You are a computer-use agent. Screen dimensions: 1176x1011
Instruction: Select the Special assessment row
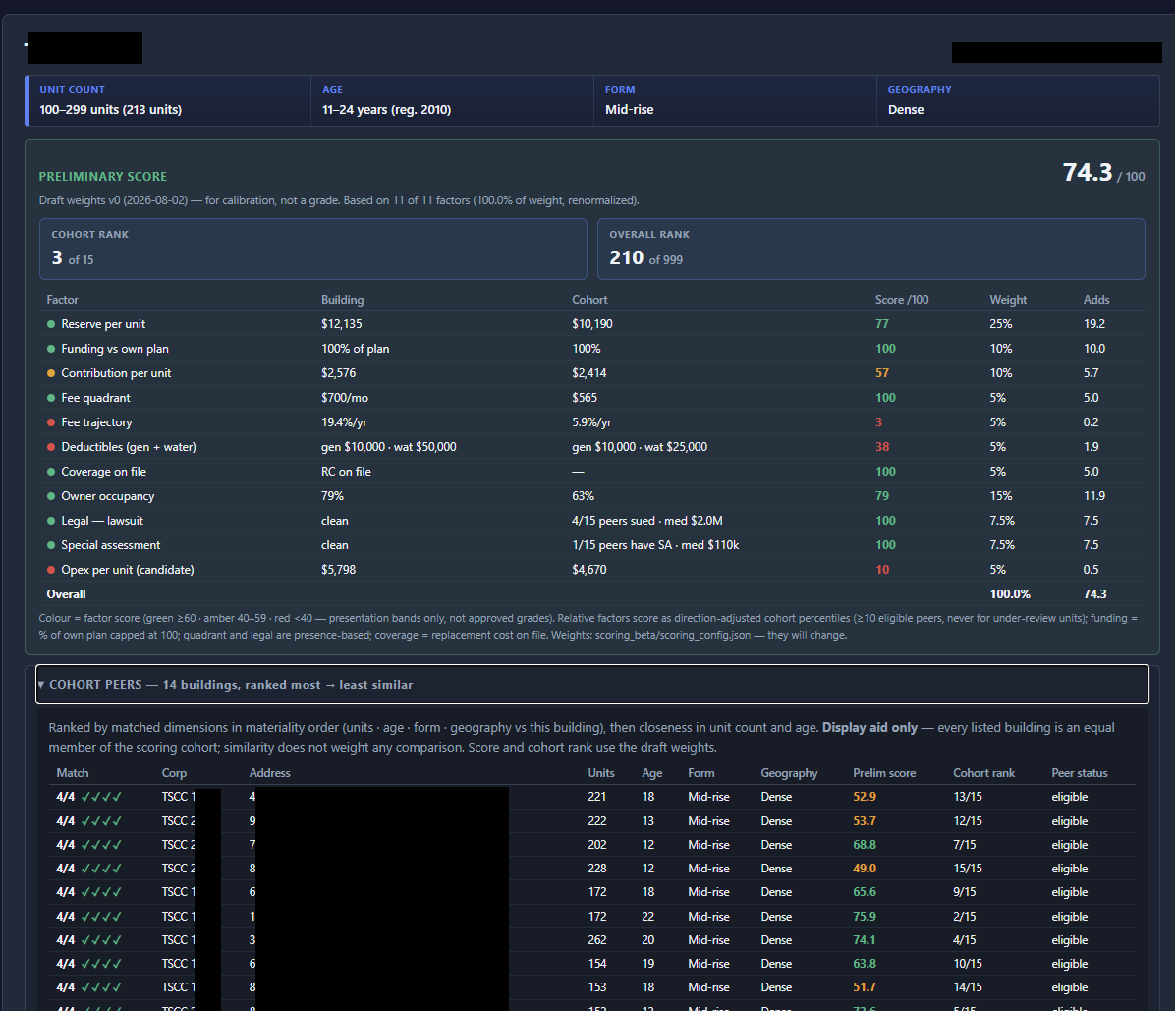pos(591,545)
